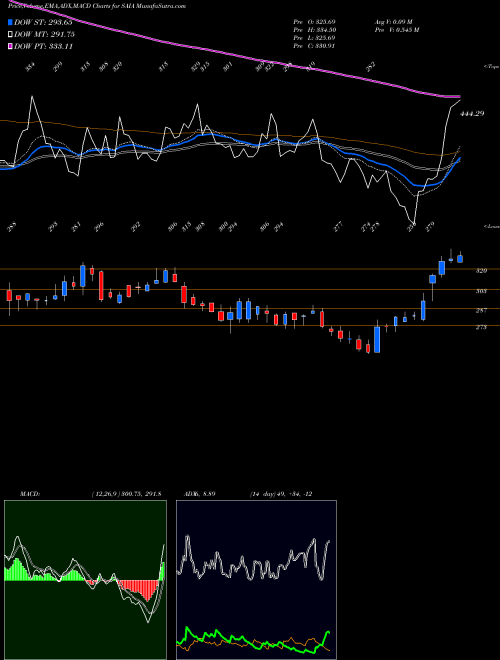Select the DOW ST: 293.63 legend label
Image resolution: width=500 pixels, height=660 pixels.
43,22
